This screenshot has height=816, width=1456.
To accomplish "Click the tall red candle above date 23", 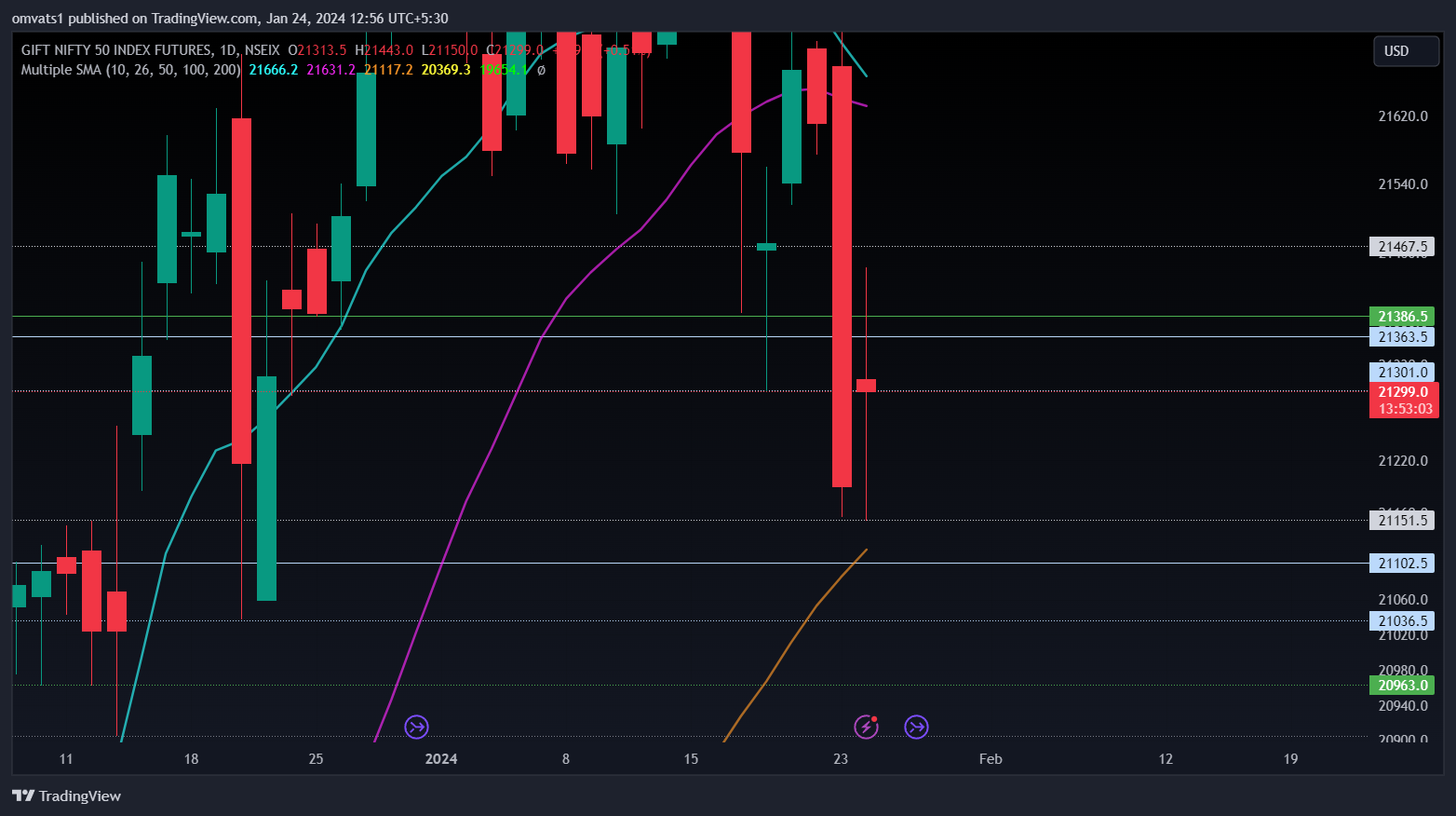I will point(842,277).
